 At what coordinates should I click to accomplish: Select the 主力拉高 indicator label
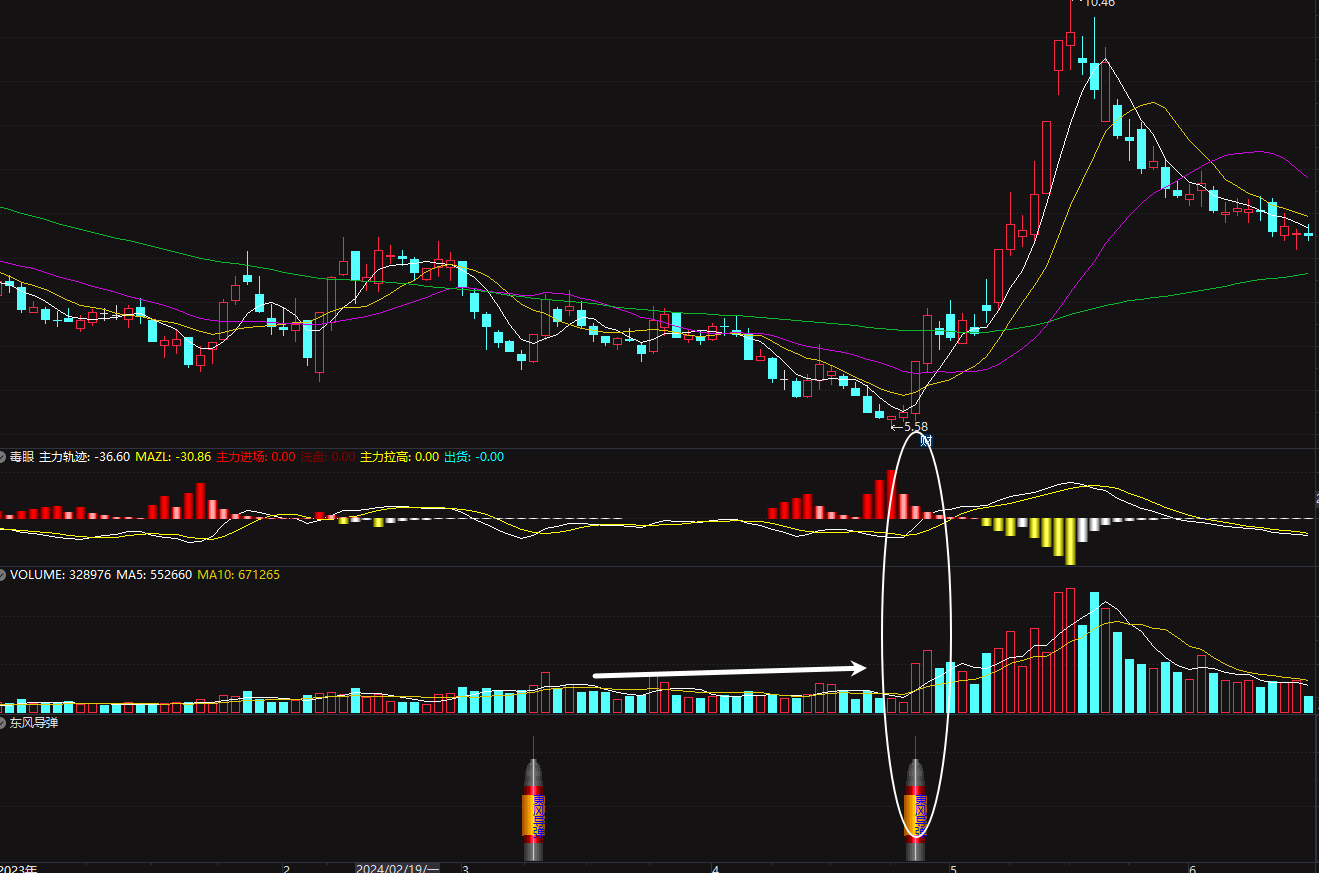(x=399, y=457)
